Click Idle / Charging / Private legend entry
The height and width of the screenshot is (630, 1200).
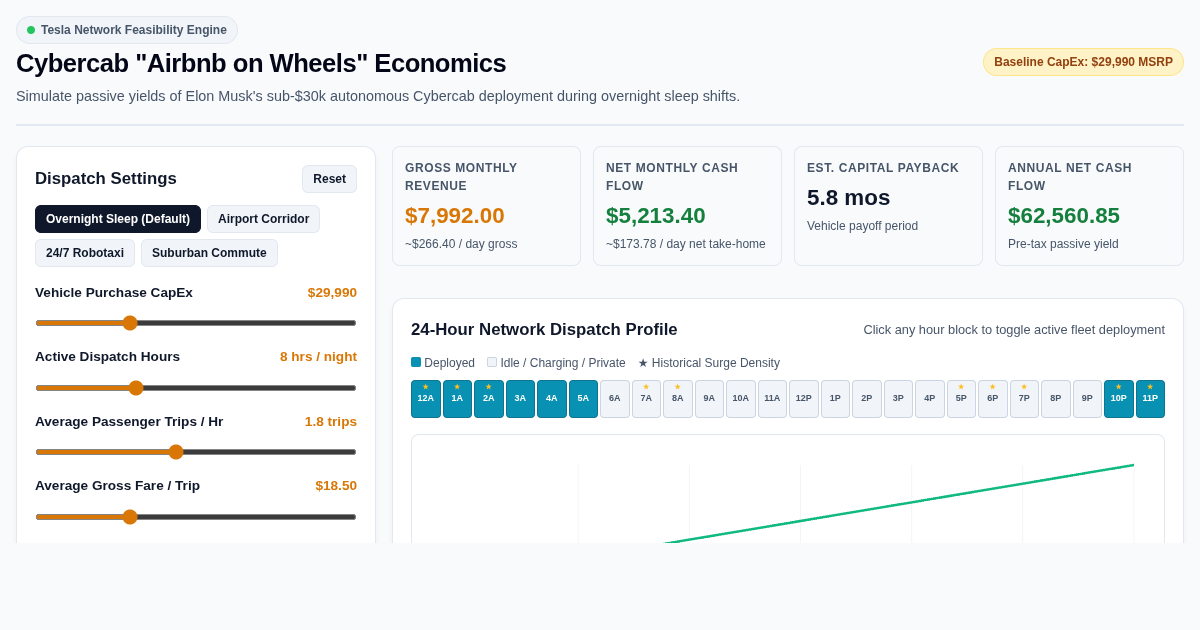[556, 363]
